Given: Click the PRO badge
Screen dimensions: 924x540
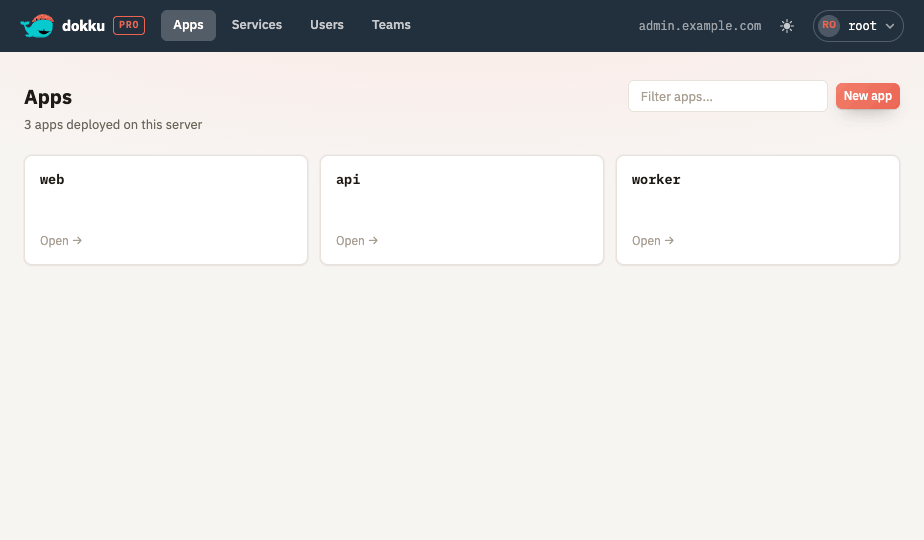Looking at the screenshot, I should pyautogui.click(x=129, y=25).
